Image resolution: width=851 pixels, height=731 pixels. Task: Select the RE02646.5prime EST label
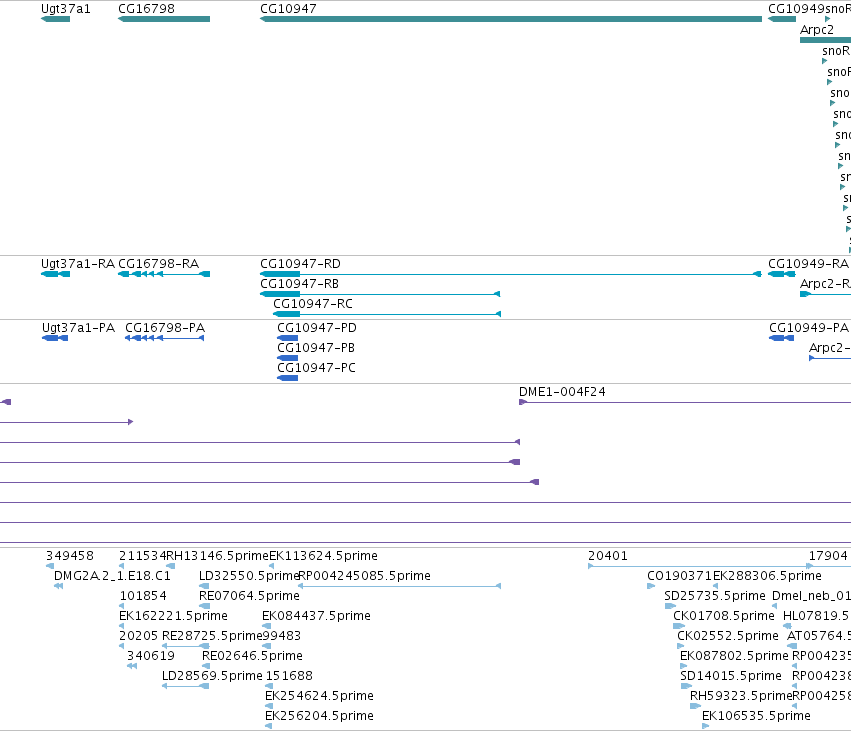pos(252,656)
